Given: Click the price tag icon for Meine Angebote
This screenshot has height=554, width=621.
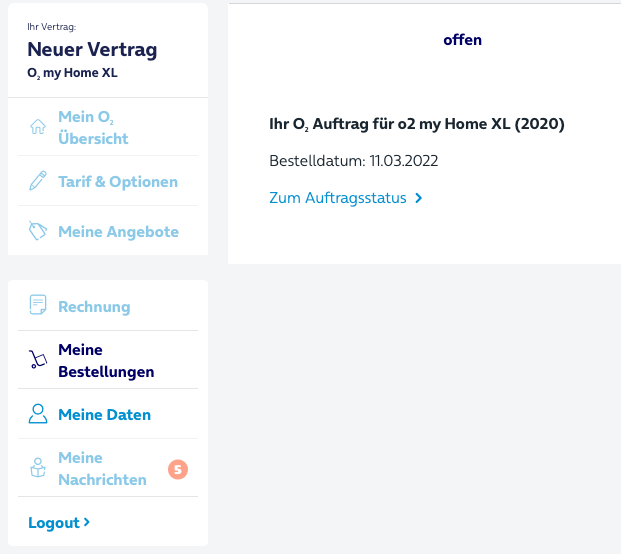Looking at the screenshot, I should [x=38, y=231].
